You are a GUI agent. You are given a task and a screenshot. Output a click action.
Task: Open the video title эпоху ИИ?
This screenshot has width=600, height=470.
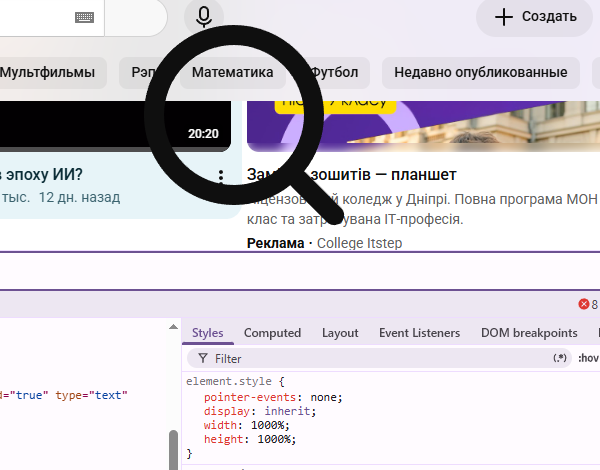click(41, 175)
